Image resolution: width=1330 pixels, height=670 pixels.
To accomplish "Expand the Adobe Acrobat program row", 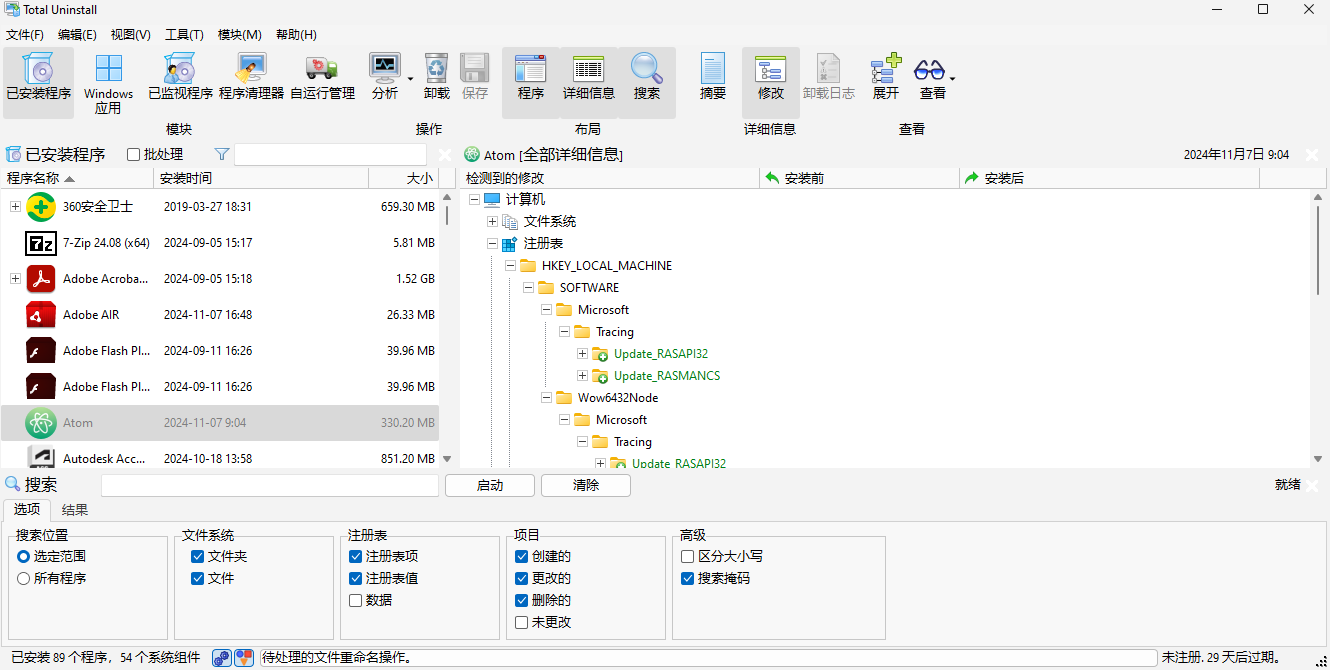I will click(15, 279).
